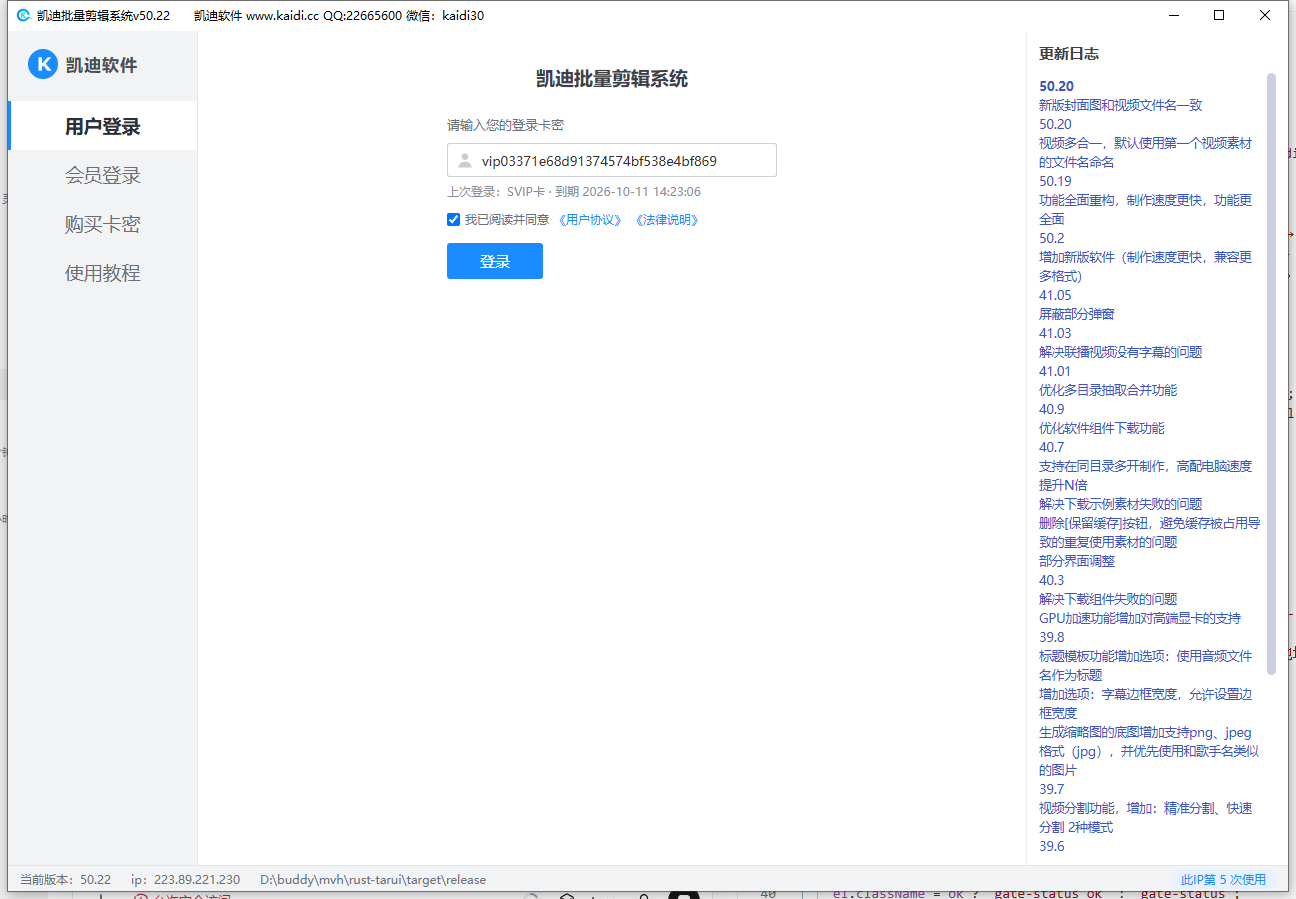Click the ip: 223.89.221.230 status text
The height and width of the screenshot is (899, 1296).
186,880
